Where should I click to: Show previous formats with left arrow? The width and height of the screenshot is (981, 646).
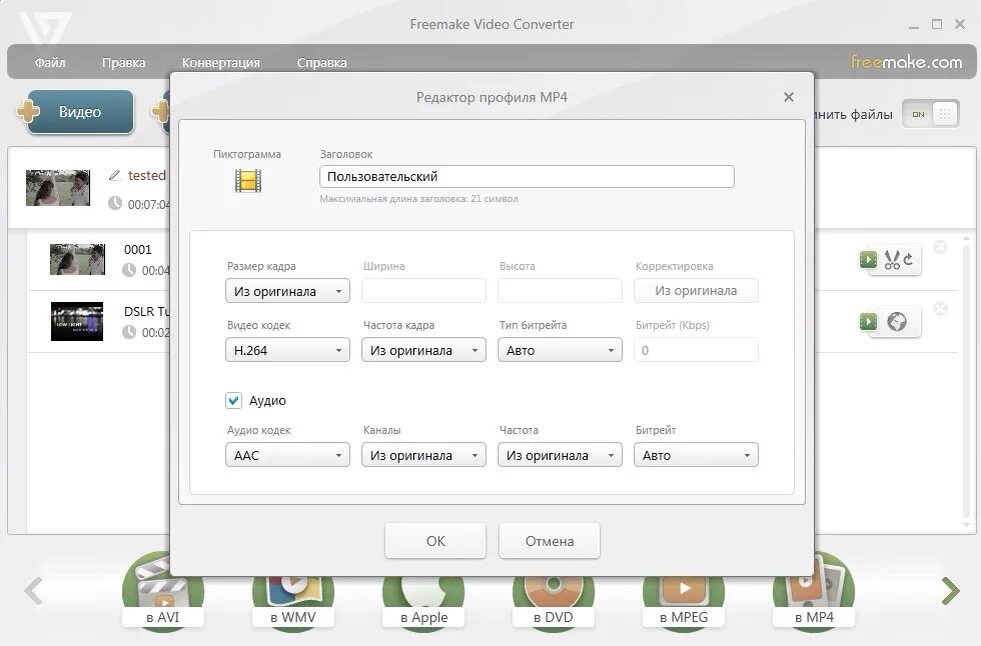(x=33, y=591)
